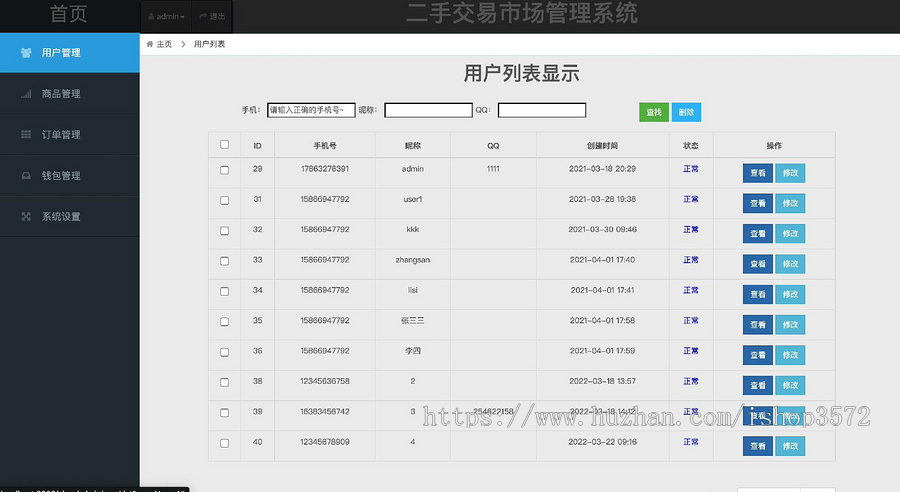
Task: Click 修改 for user admin
Action: (x=790, y=173)
